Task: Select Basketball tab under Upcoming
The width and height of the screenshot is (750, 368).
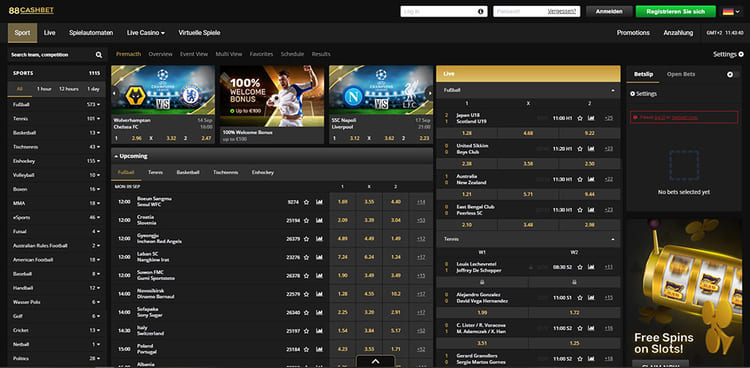Action: 188,172
